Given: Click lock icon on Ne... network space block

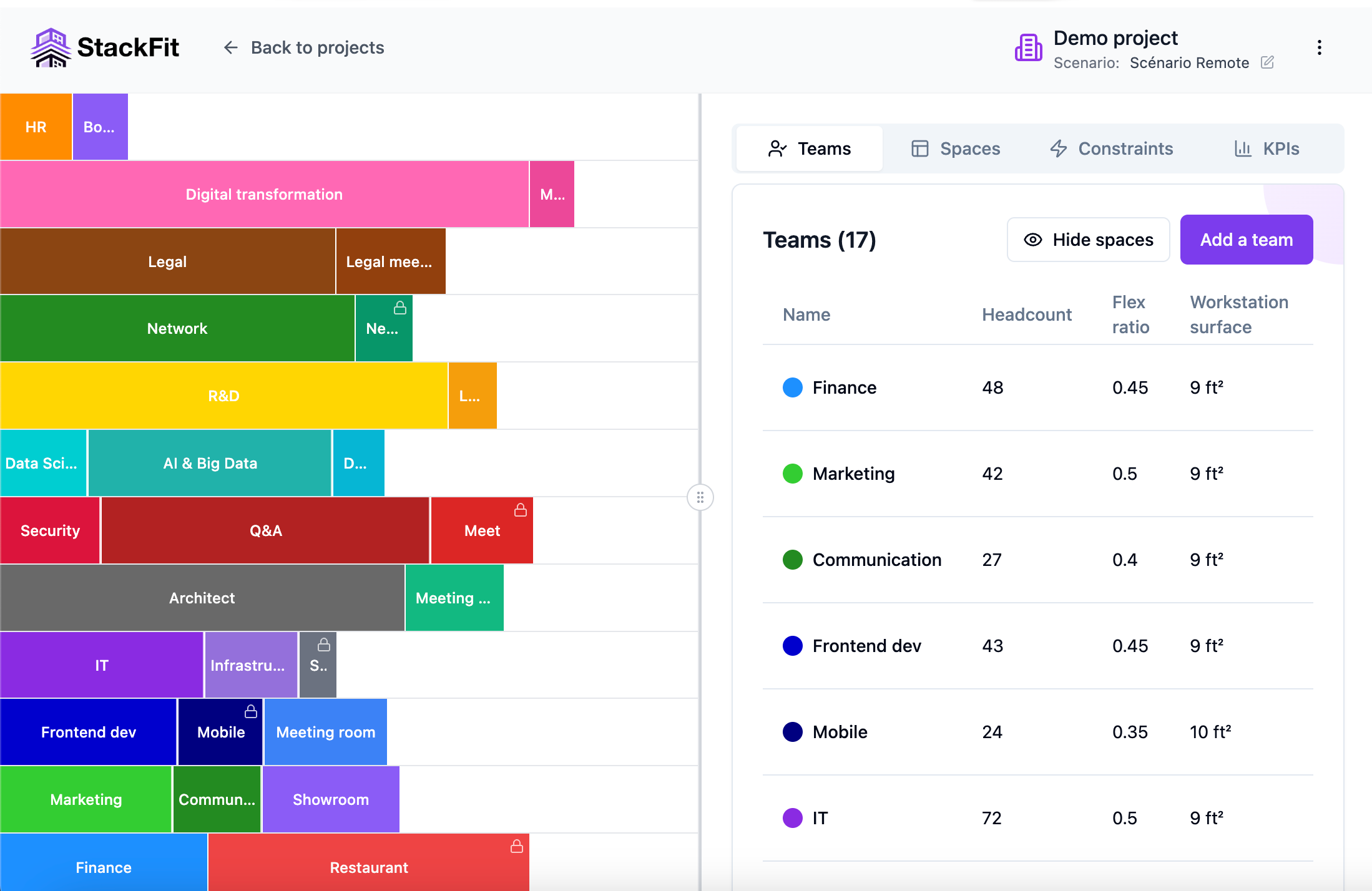Looking at the screenshot, I should (400, 308).
